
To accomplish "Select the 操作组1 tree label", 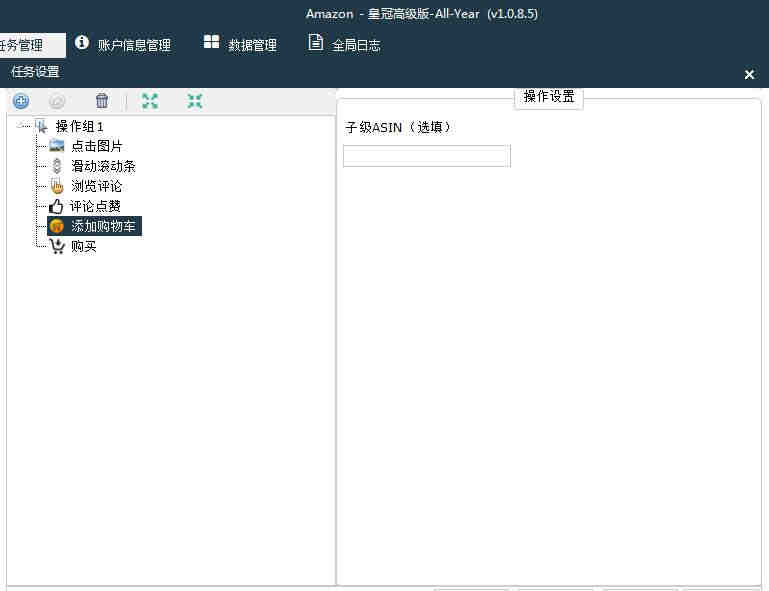I will (79, 127).
